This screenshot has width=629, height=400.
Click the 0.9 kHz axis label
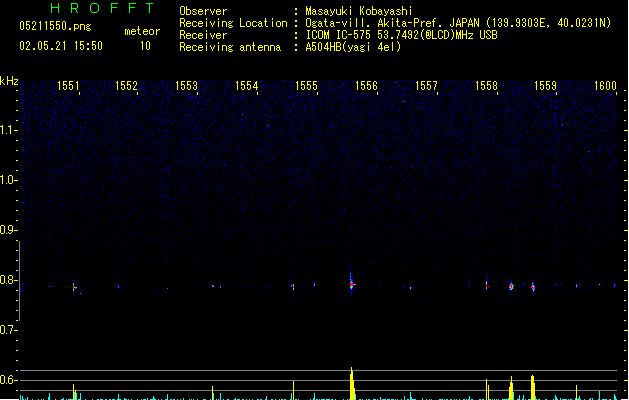(x=8, y=230)
